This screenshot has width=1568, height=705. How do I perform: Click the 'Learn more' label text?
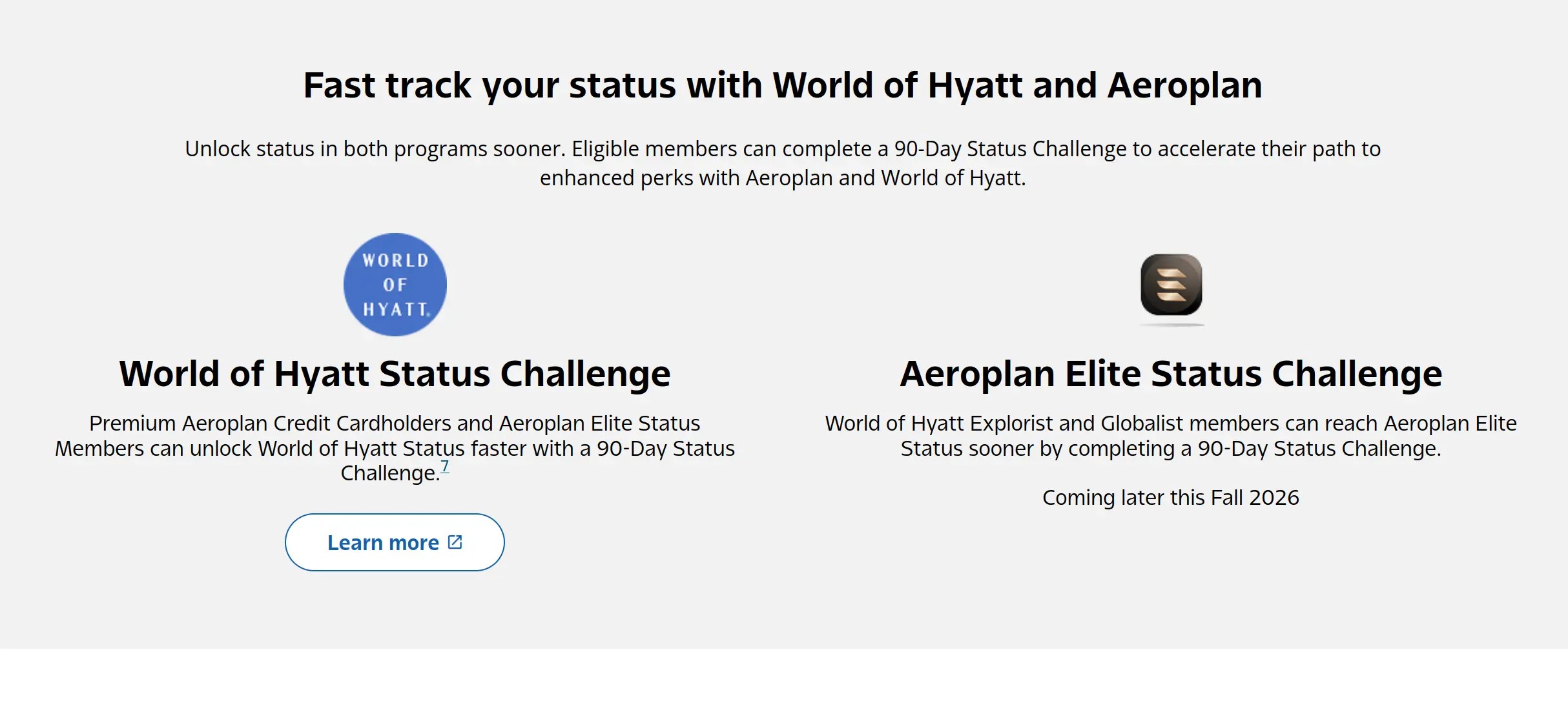tap(383, 543)
